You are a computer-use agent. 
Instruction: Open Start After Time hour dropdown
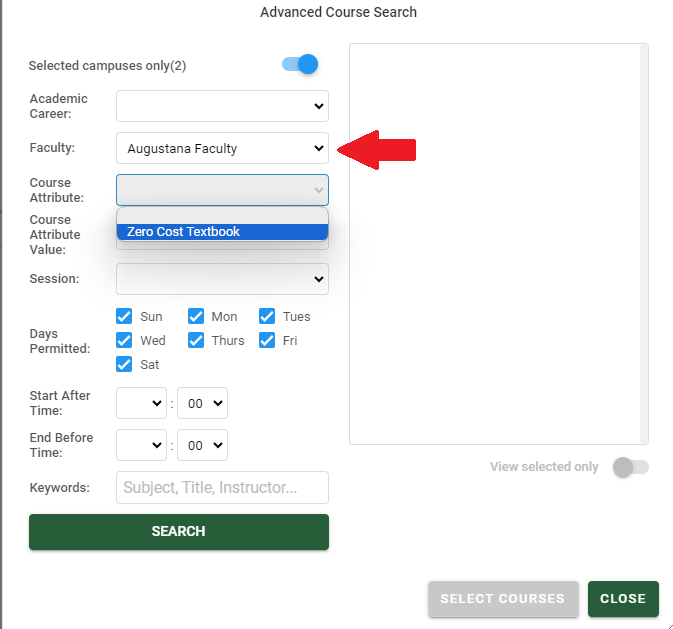click(x=141, y=403)
